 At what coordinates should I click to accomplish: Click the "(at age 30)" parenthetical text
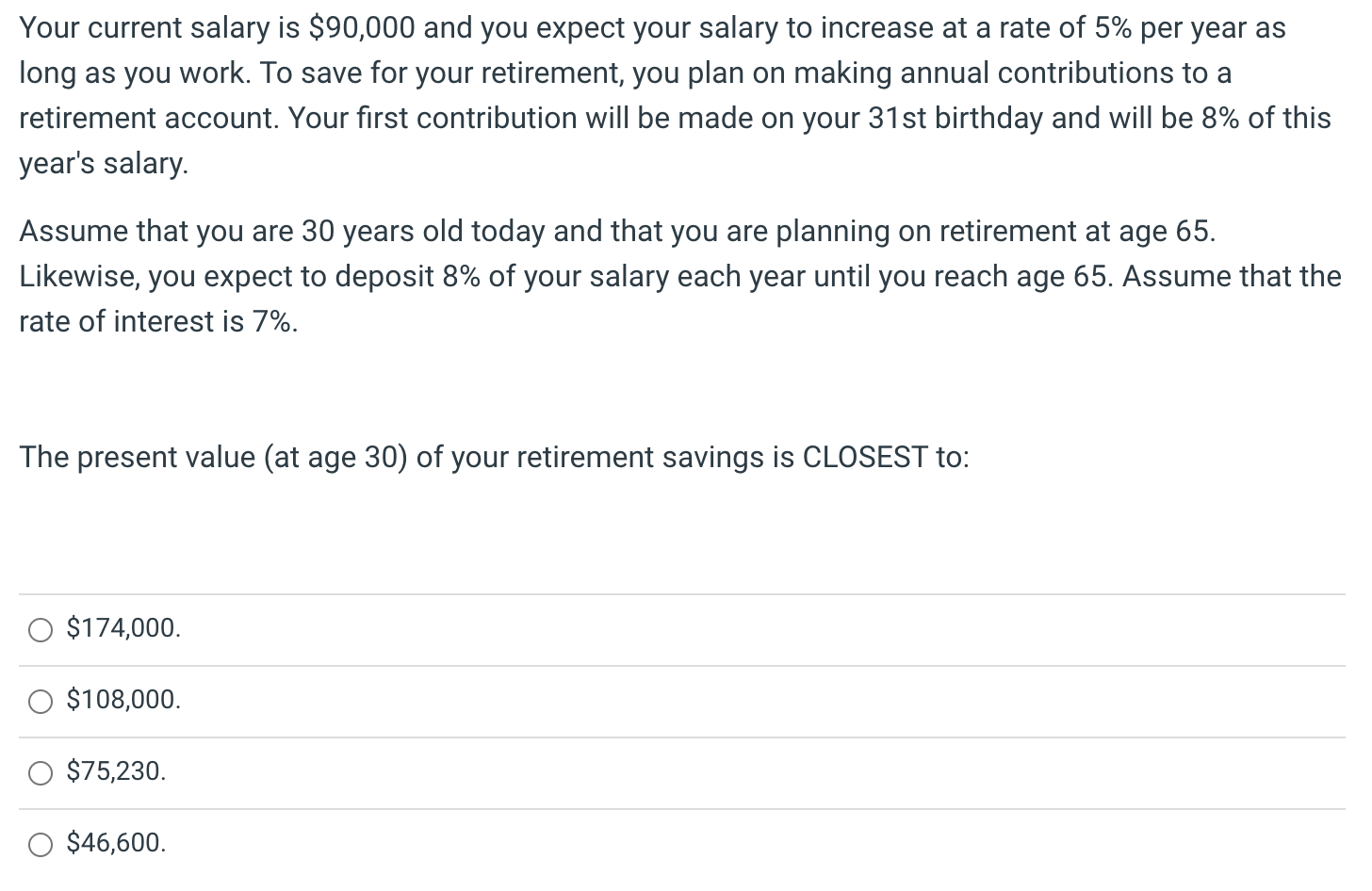[335, 457]
